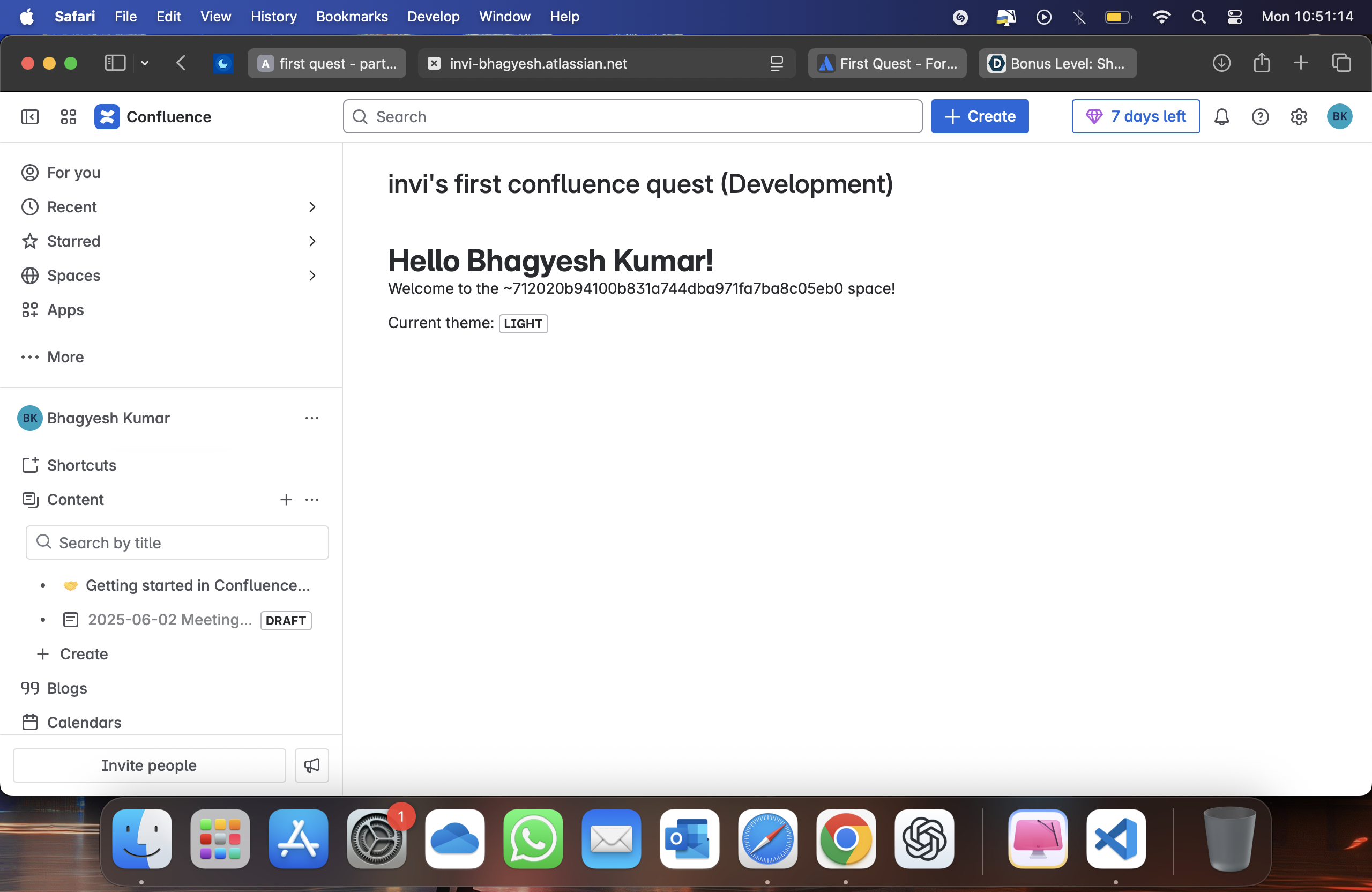Click the help question mark icon
Viewport: 1372px width, 892px height.
click(1259, 117)
